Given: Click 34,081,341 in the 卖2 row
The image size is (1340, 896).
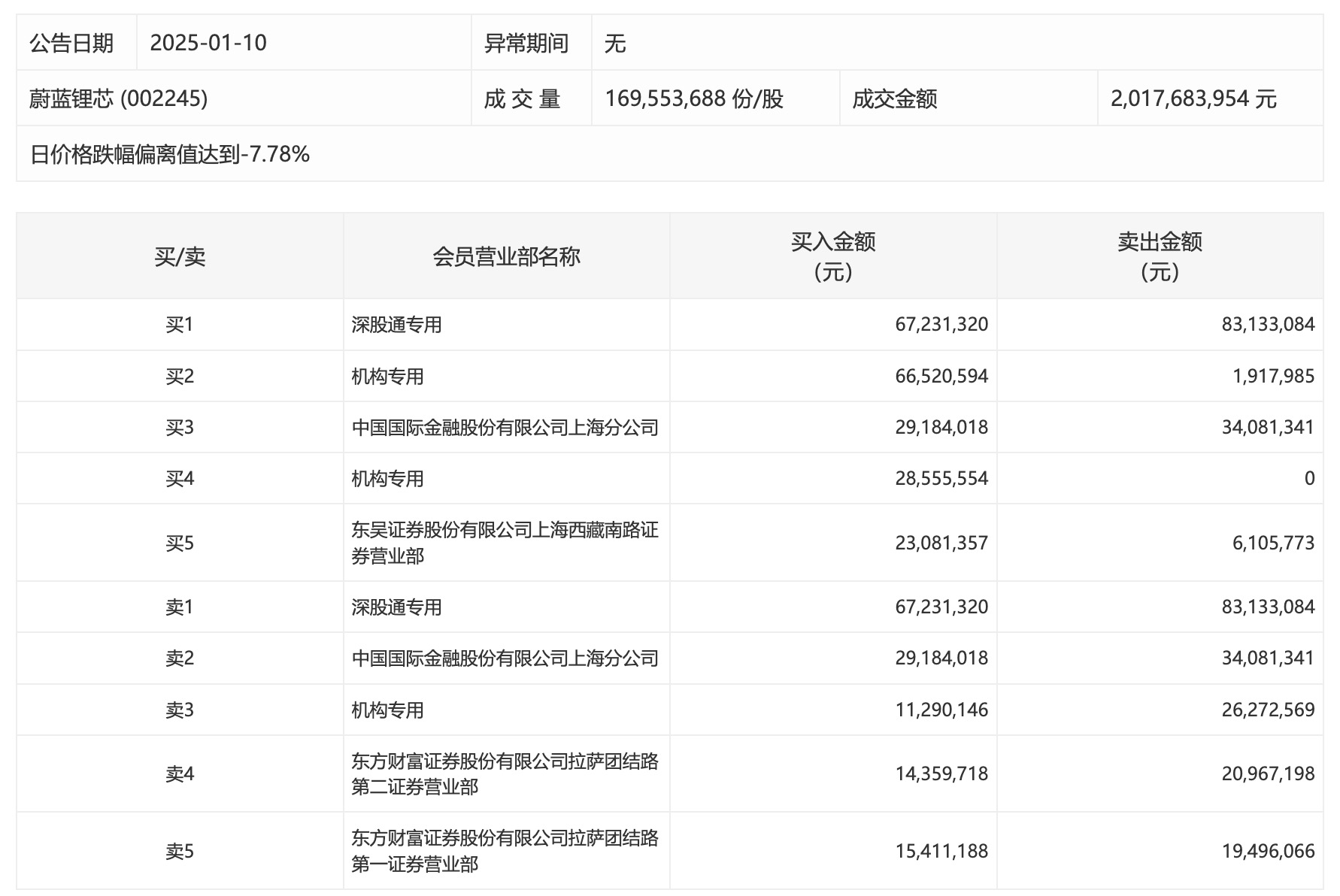Looking at the screenshot, I should pos(1268,658).
